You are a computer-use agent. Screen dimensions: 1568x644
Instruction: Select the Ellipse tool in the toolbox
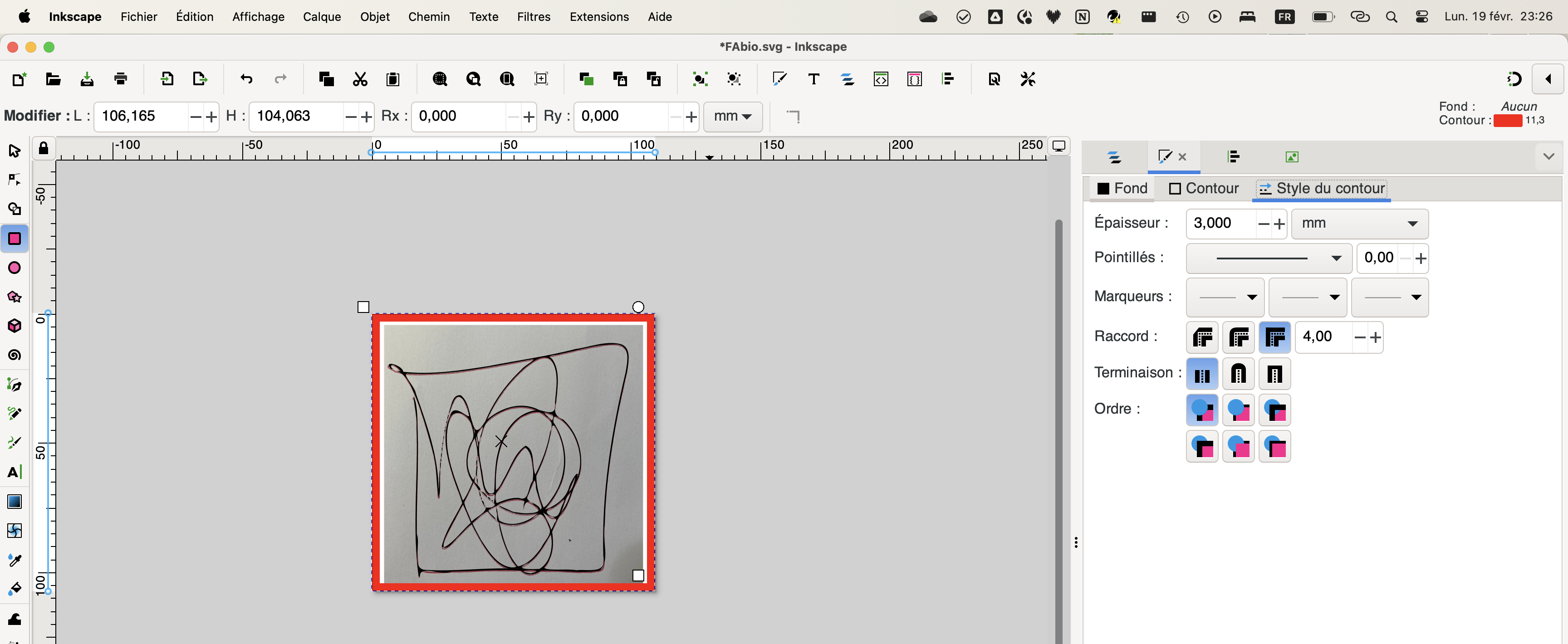(x=14, y=268)
